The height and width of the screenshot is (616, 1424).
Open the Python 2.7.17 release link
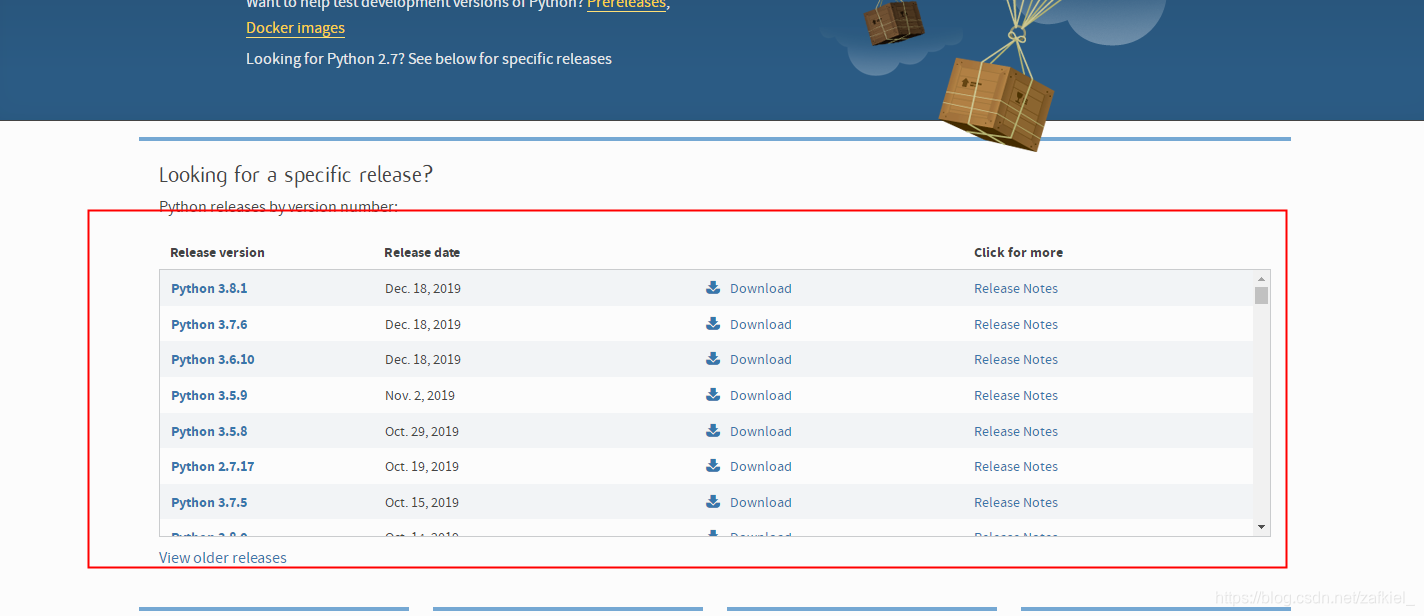tap(213, 466)
